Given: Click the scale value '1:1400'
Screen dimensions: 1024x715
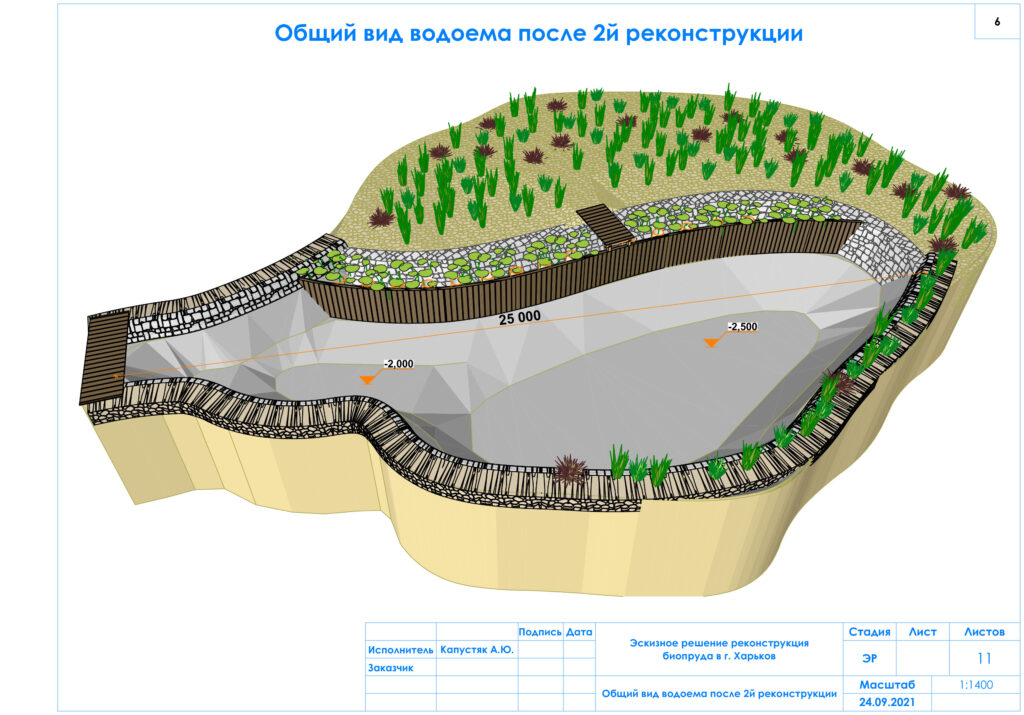Looking at the screenshot, I should [976, 685].
